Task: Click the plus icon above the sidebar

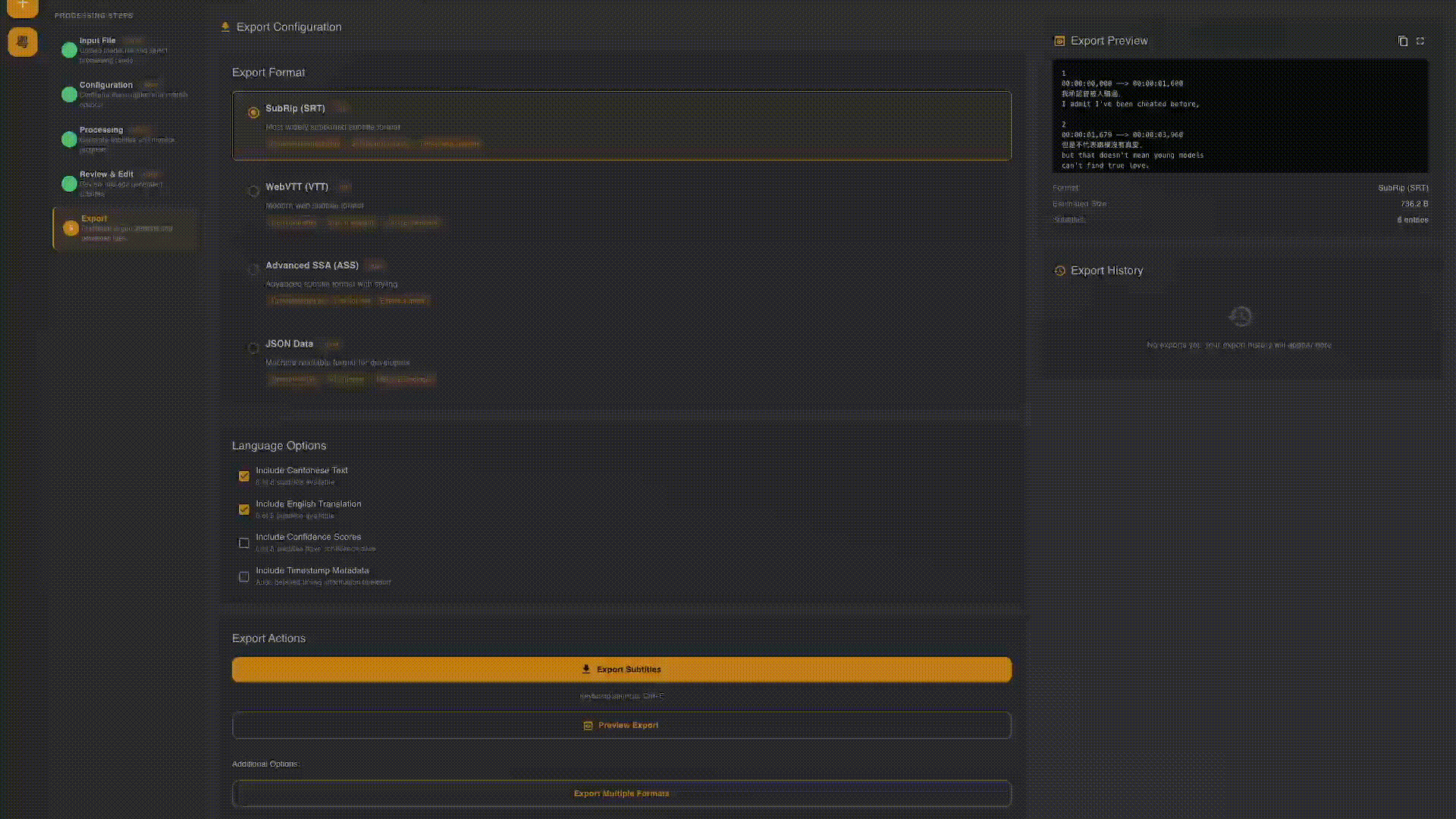Action: 22,8
